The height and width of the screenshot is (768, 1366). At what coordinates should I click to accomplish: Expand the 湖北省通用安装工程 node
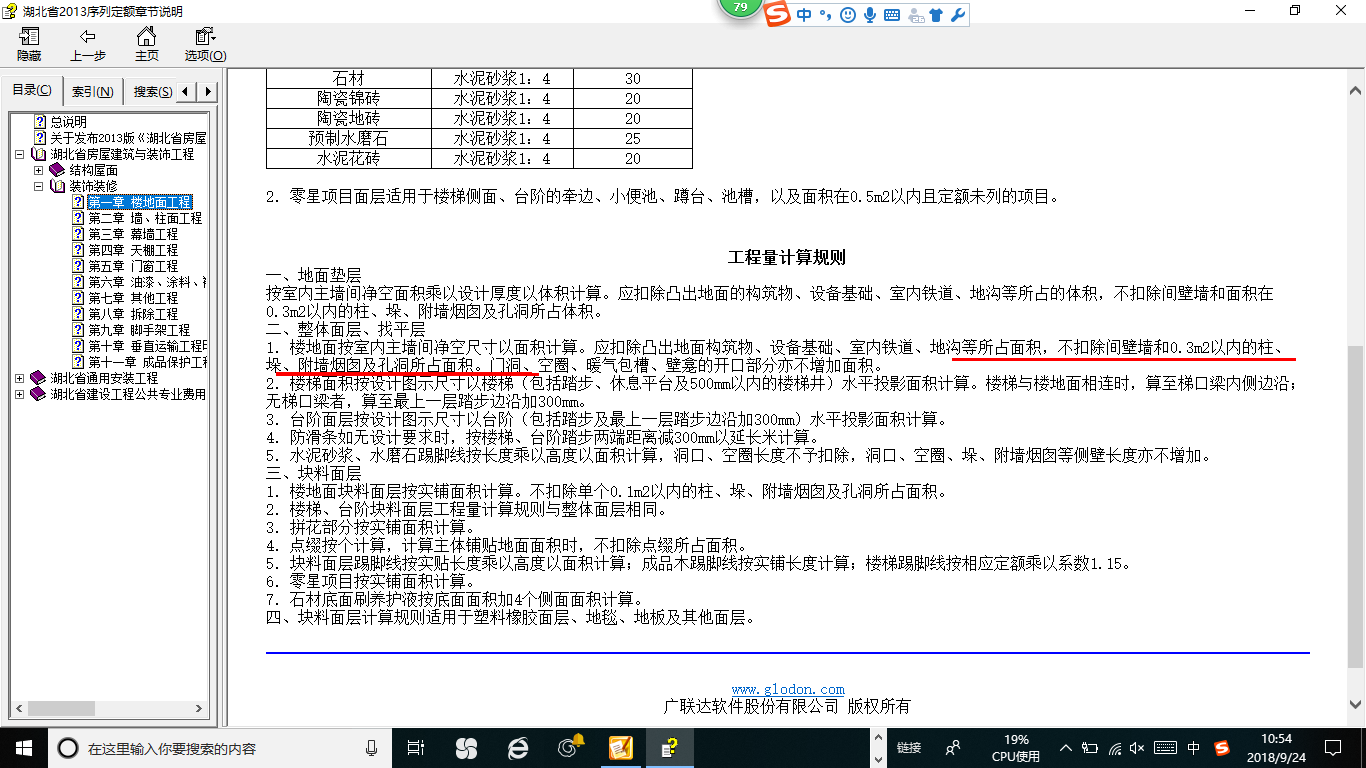pyautogui.click(x=21, y=379)
